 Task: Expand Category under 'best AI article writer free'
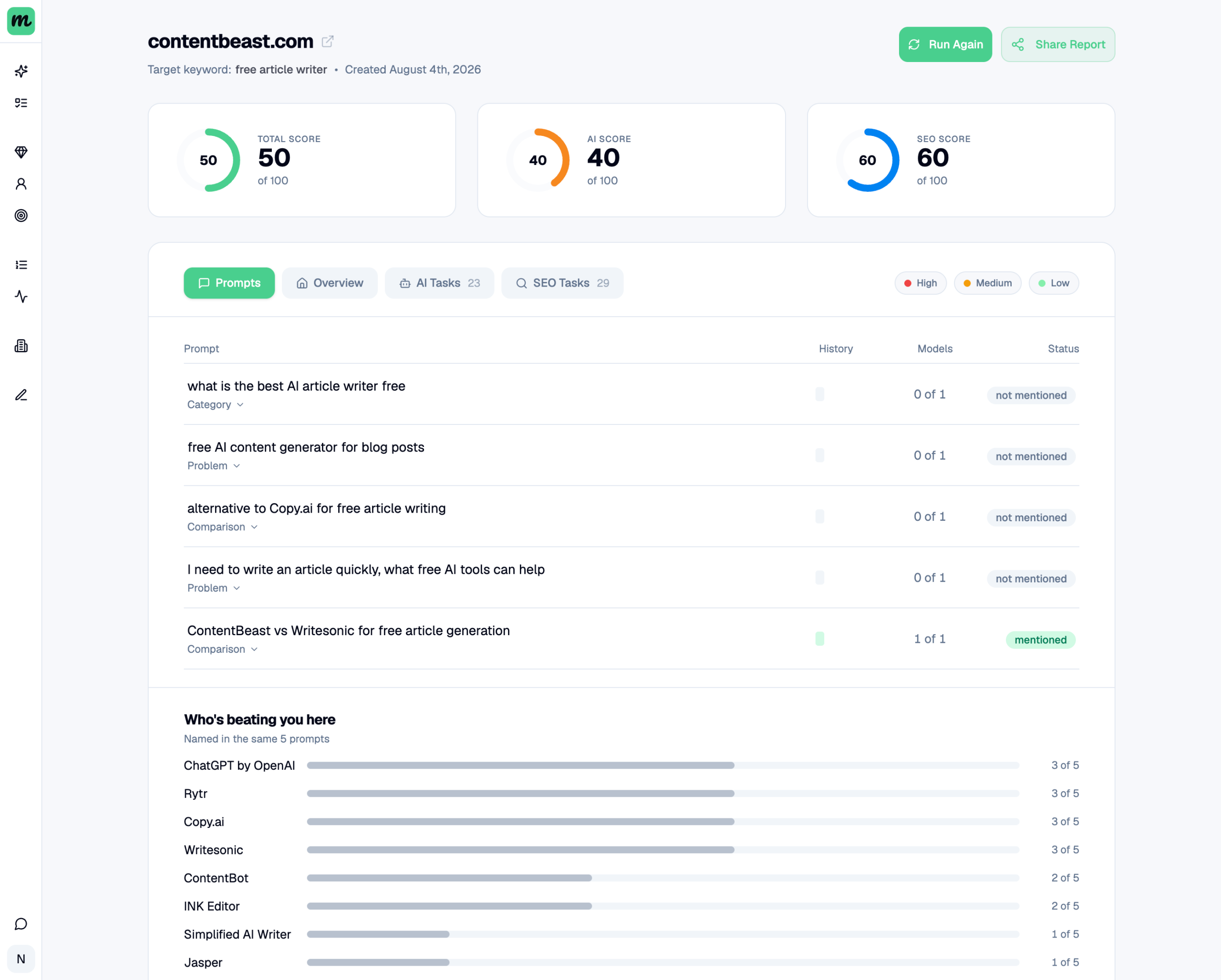[215, 405]
